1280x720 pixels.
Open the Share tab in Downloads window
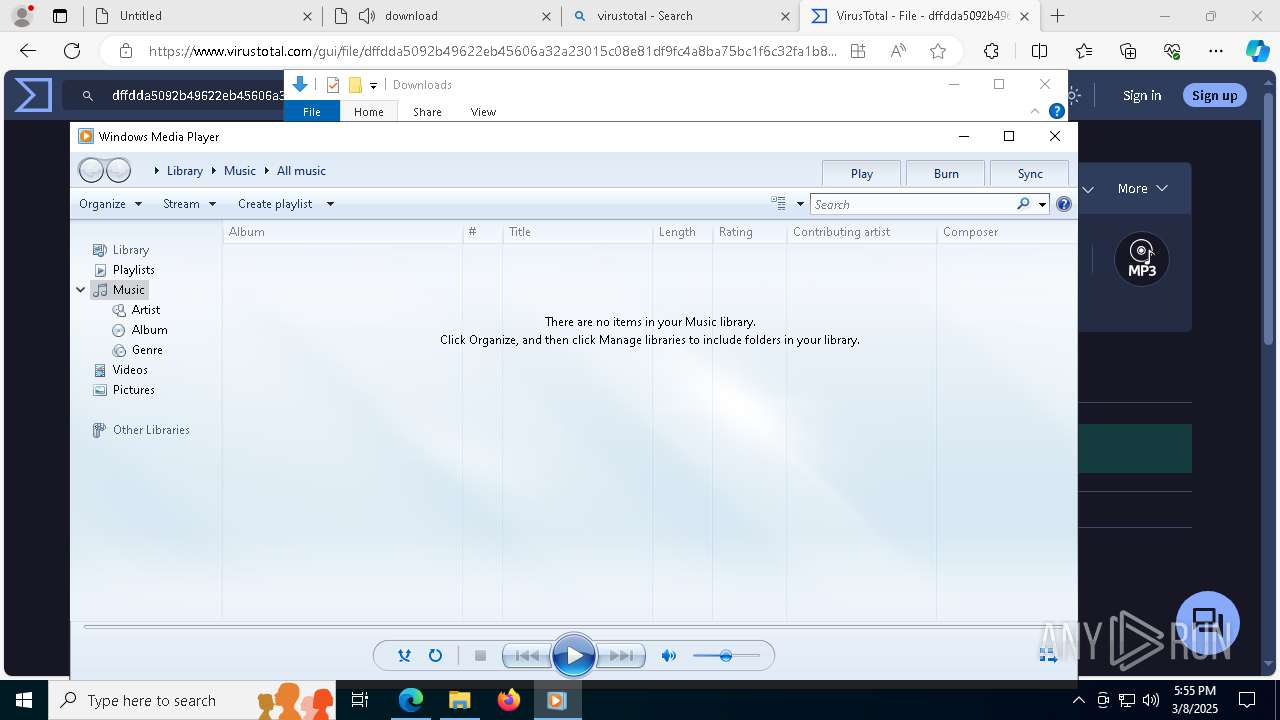click(x=427, y=112)
